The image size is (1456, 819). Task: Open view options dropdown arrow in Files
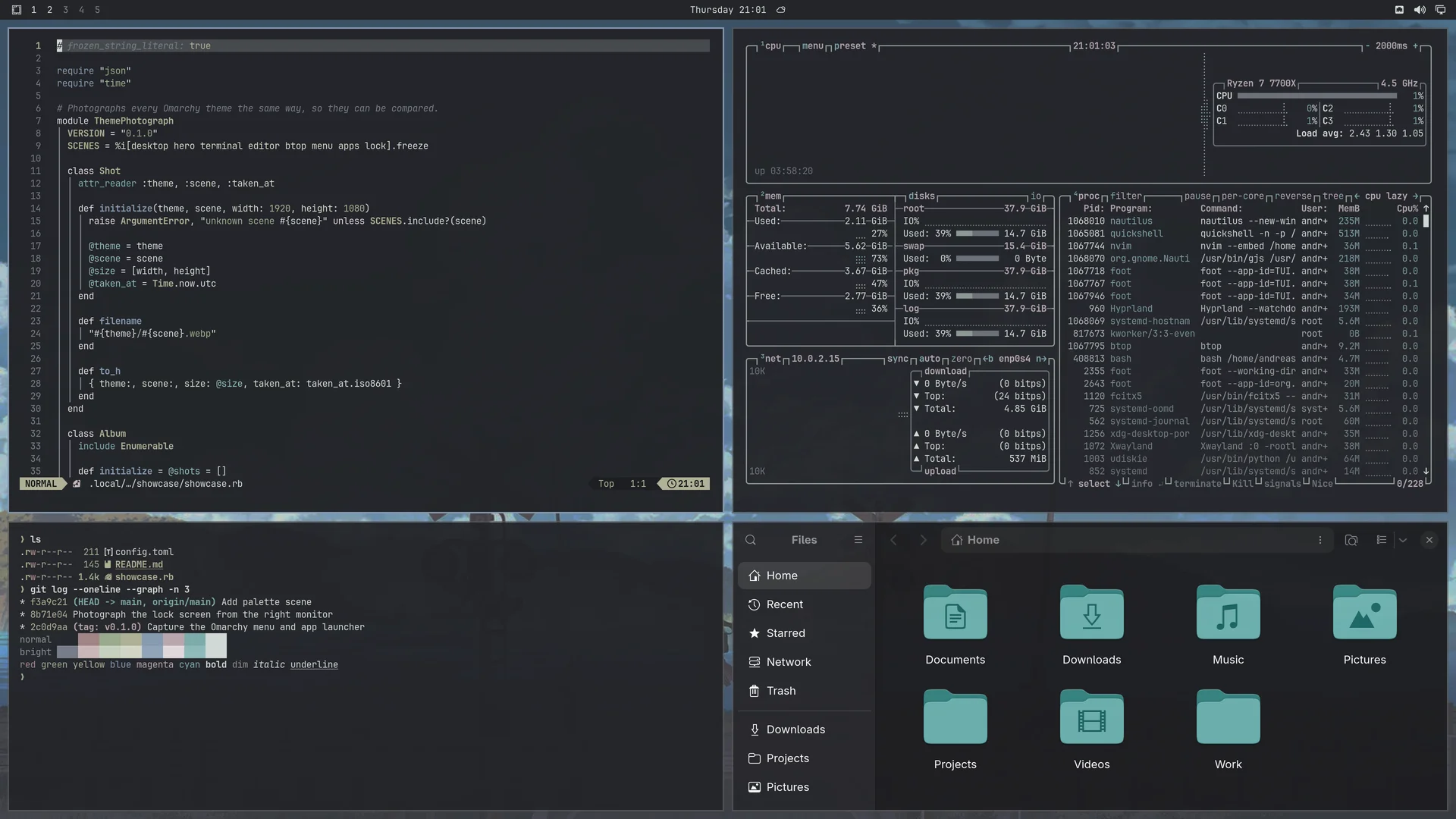(x=1403, y=540)
